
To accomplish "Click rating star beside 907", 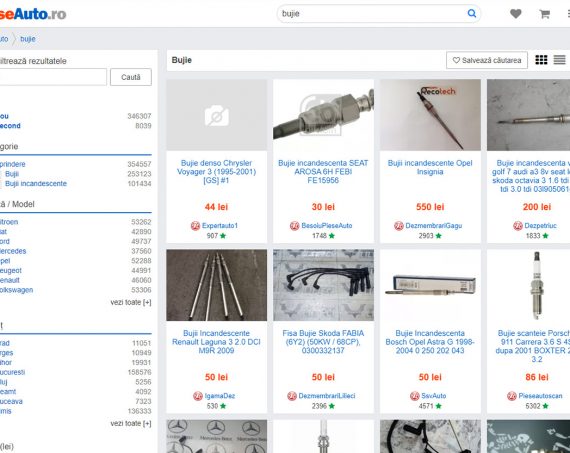I will (223, 236).
